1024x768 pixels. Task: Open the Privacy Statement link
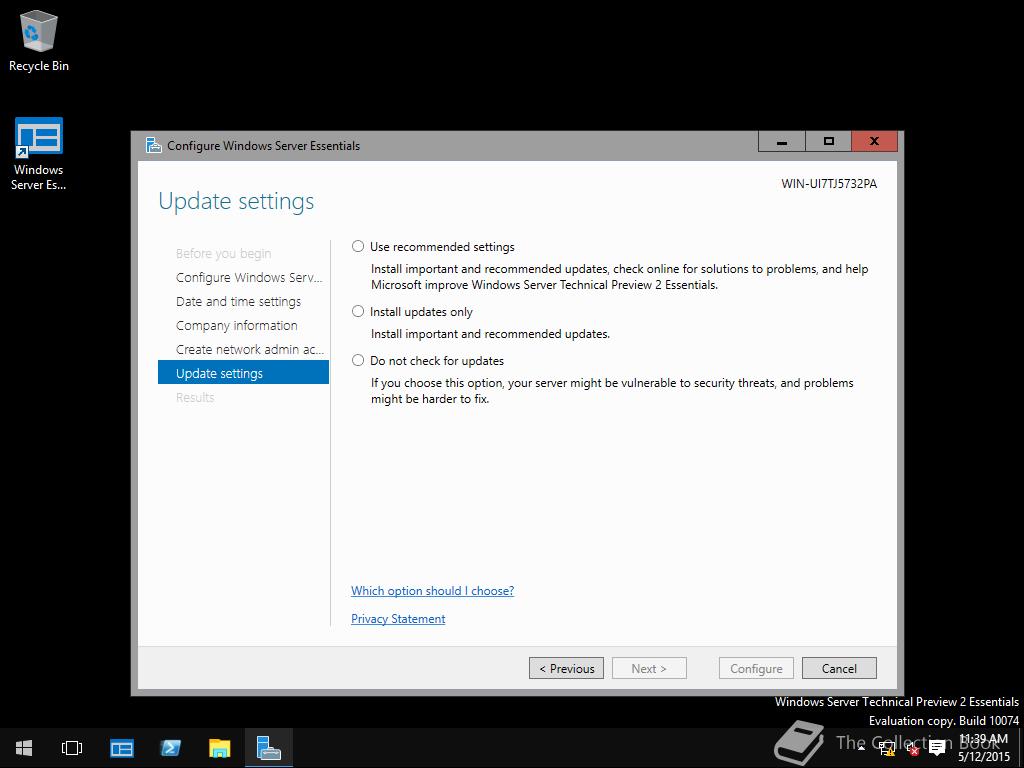tap(398, 618)
